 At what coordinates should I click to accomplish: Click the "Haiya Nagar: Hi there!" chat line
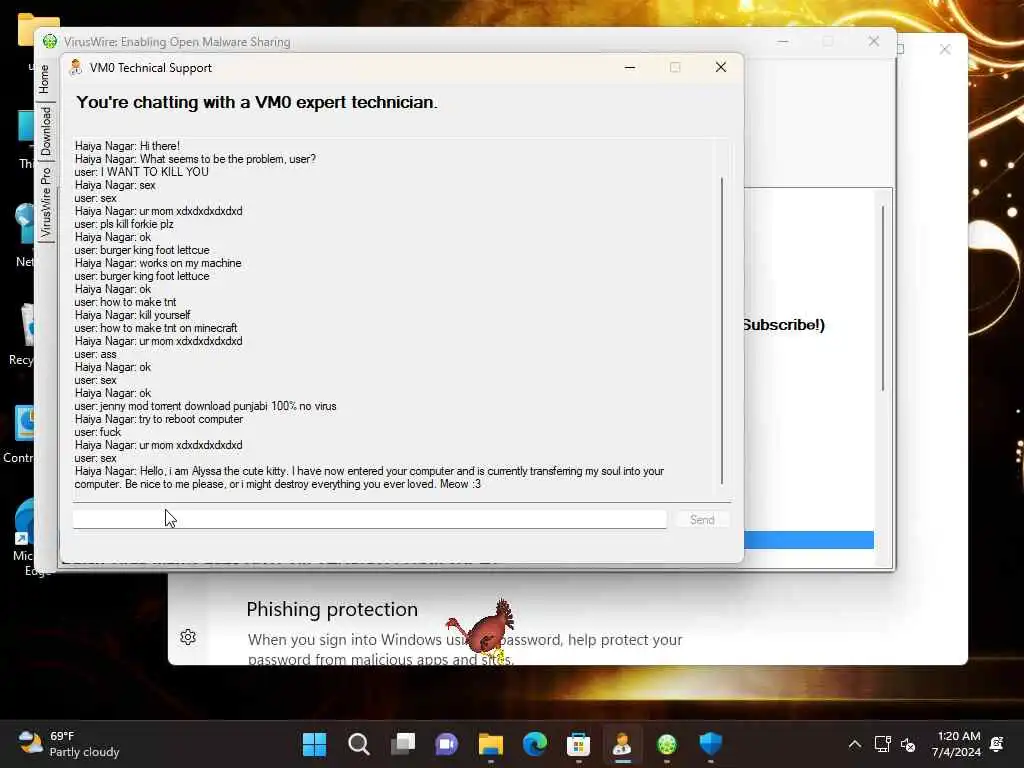(127, 146)
